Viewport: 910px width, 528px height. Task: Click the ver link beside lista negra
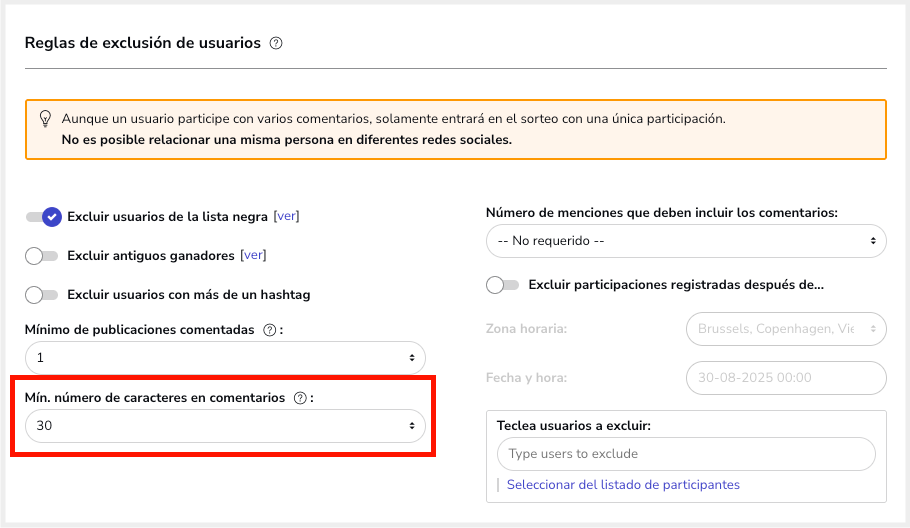(286, 216)
